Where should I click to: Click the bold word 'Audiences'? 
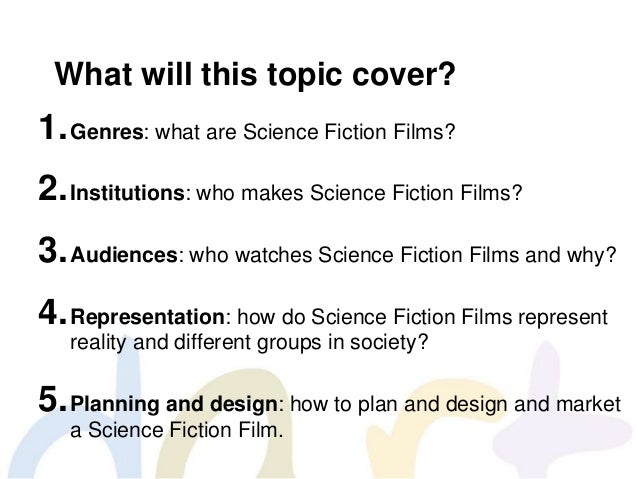click(124, 255)
